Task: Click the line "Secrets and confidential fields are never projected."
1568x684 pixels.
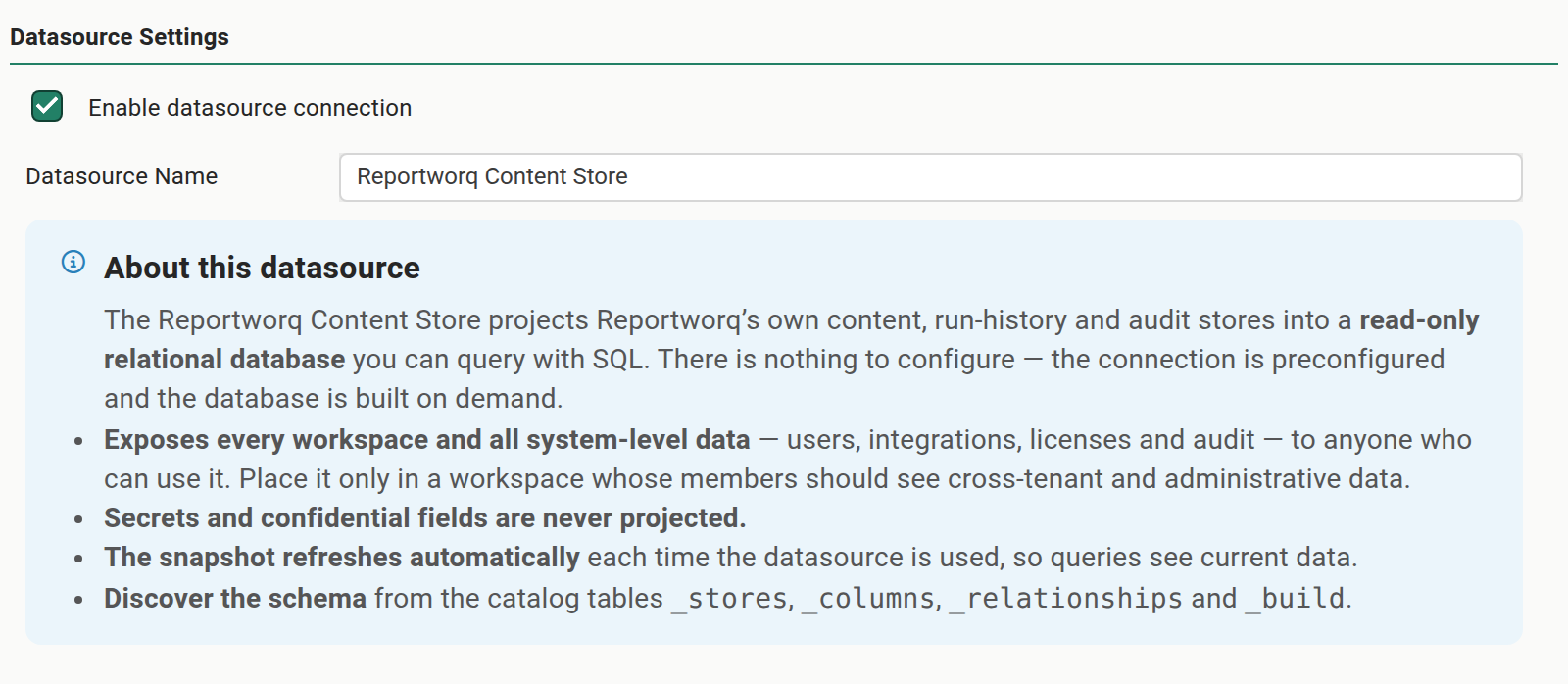Action: tap(425, 517)
